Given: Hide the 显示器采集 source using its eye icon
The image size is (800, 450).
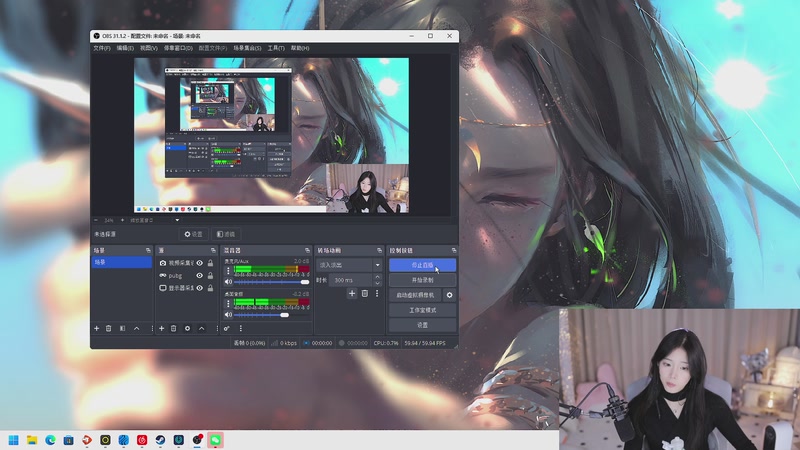Looking at the screenshot, I should (199, 288).
